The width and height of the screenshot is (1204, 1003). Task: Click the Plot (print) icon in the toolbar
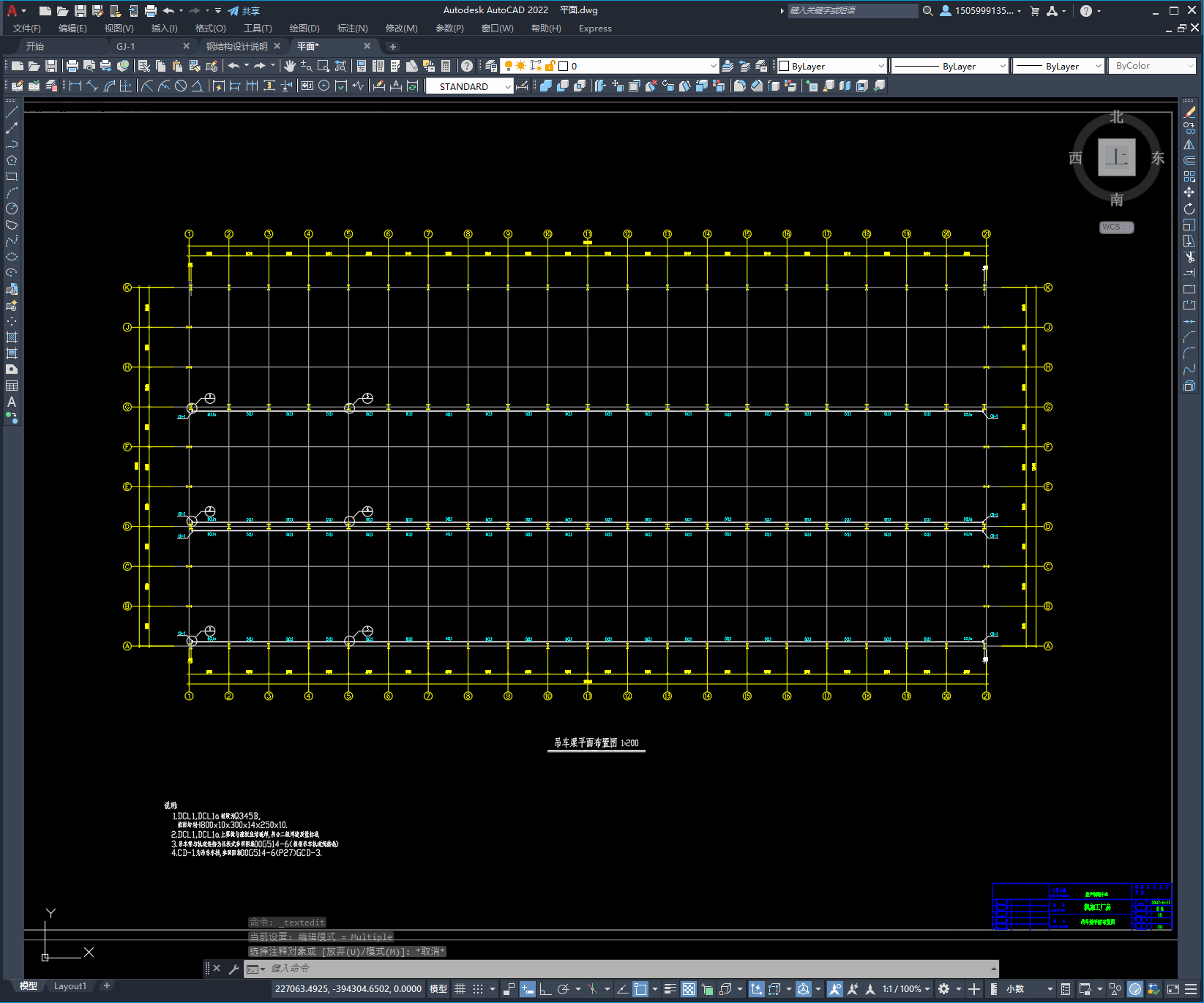click(x=72, y=66)
